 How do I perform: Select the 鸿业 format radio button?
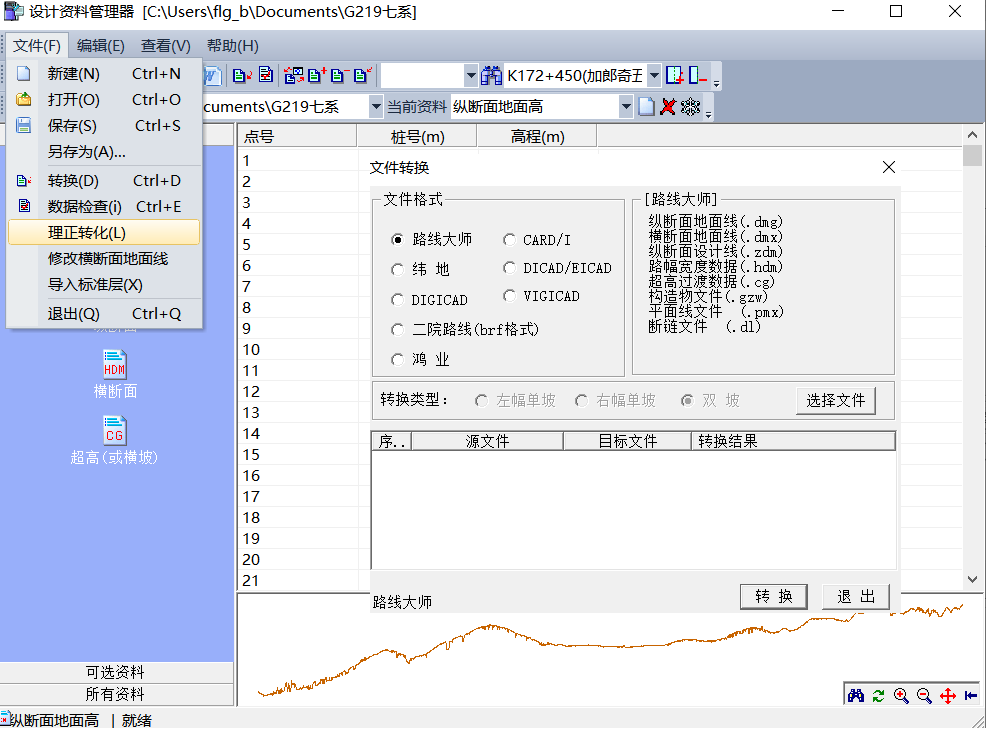coord(399,360)
